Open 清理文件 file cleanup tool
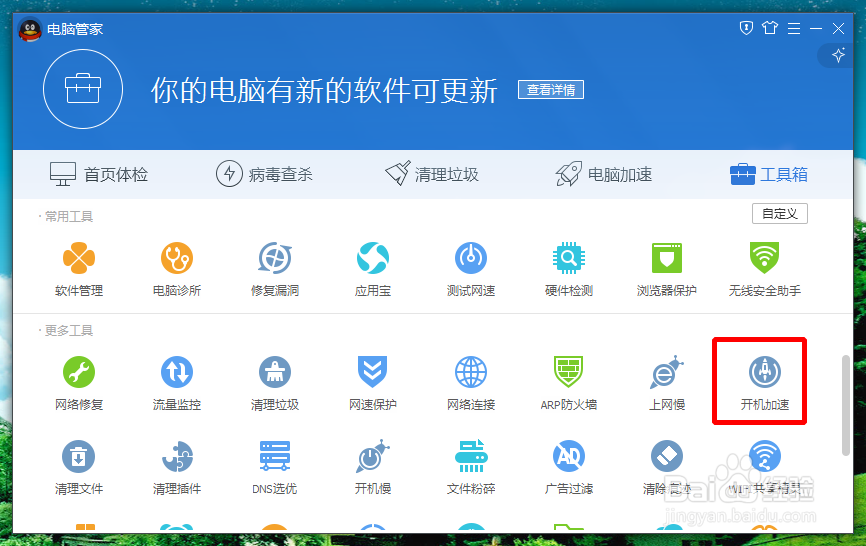The height and width of the screenshot is (546, 866). [79, 468]
